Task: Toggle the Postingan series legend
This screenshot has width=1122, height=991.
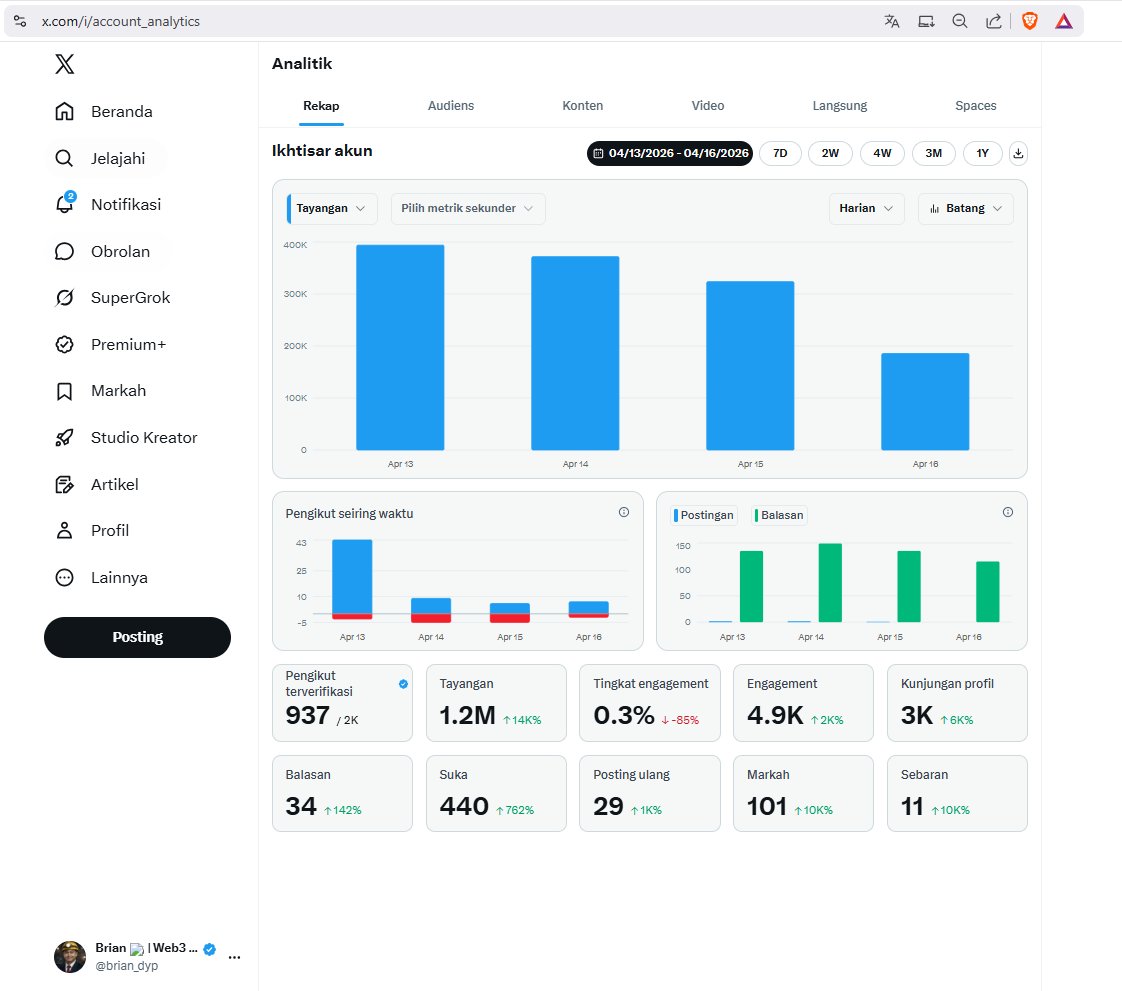Action: point(703,515)
